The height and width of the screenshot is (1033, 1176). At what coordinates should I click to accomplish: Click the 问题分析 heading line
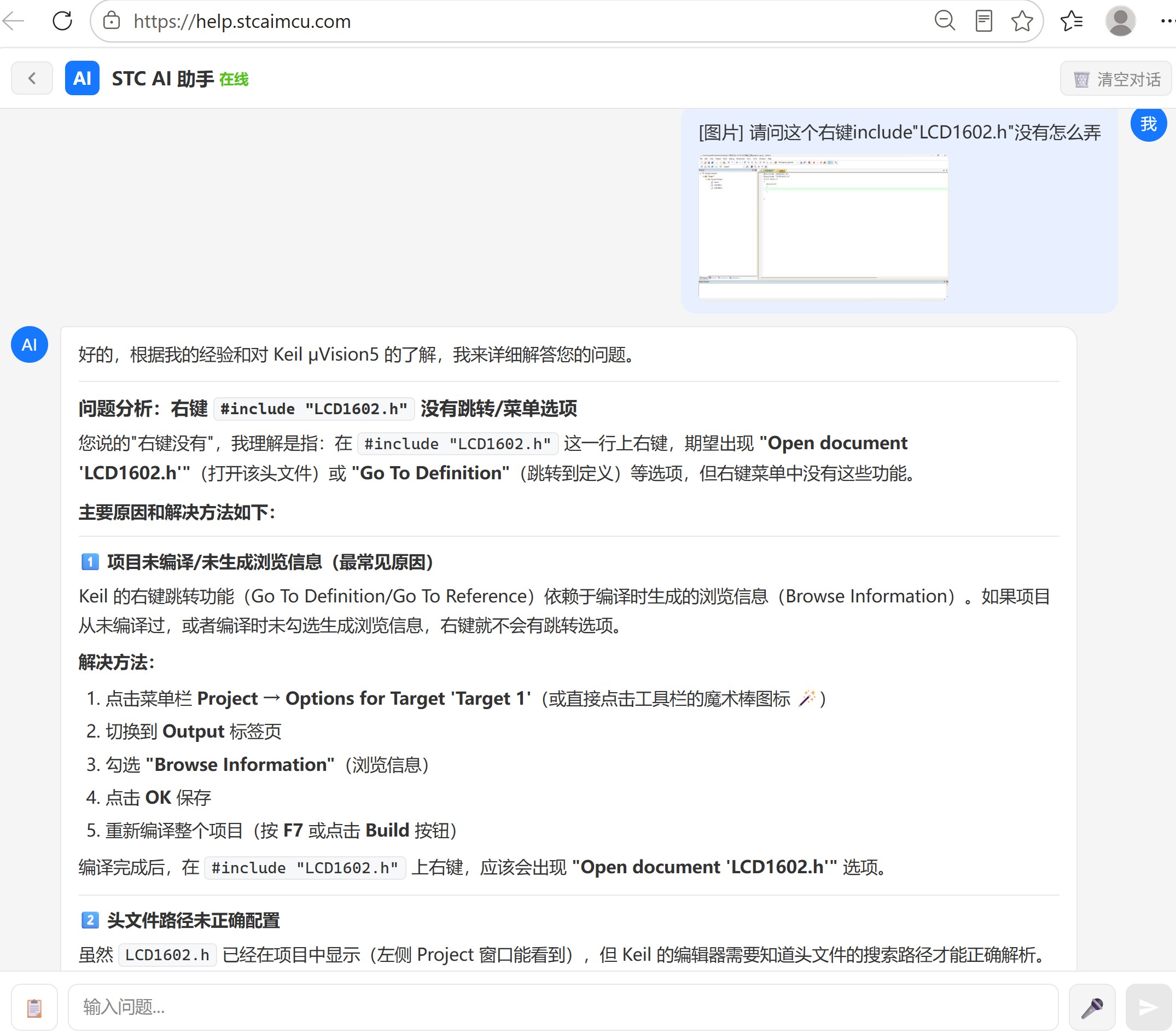[328, 409]
